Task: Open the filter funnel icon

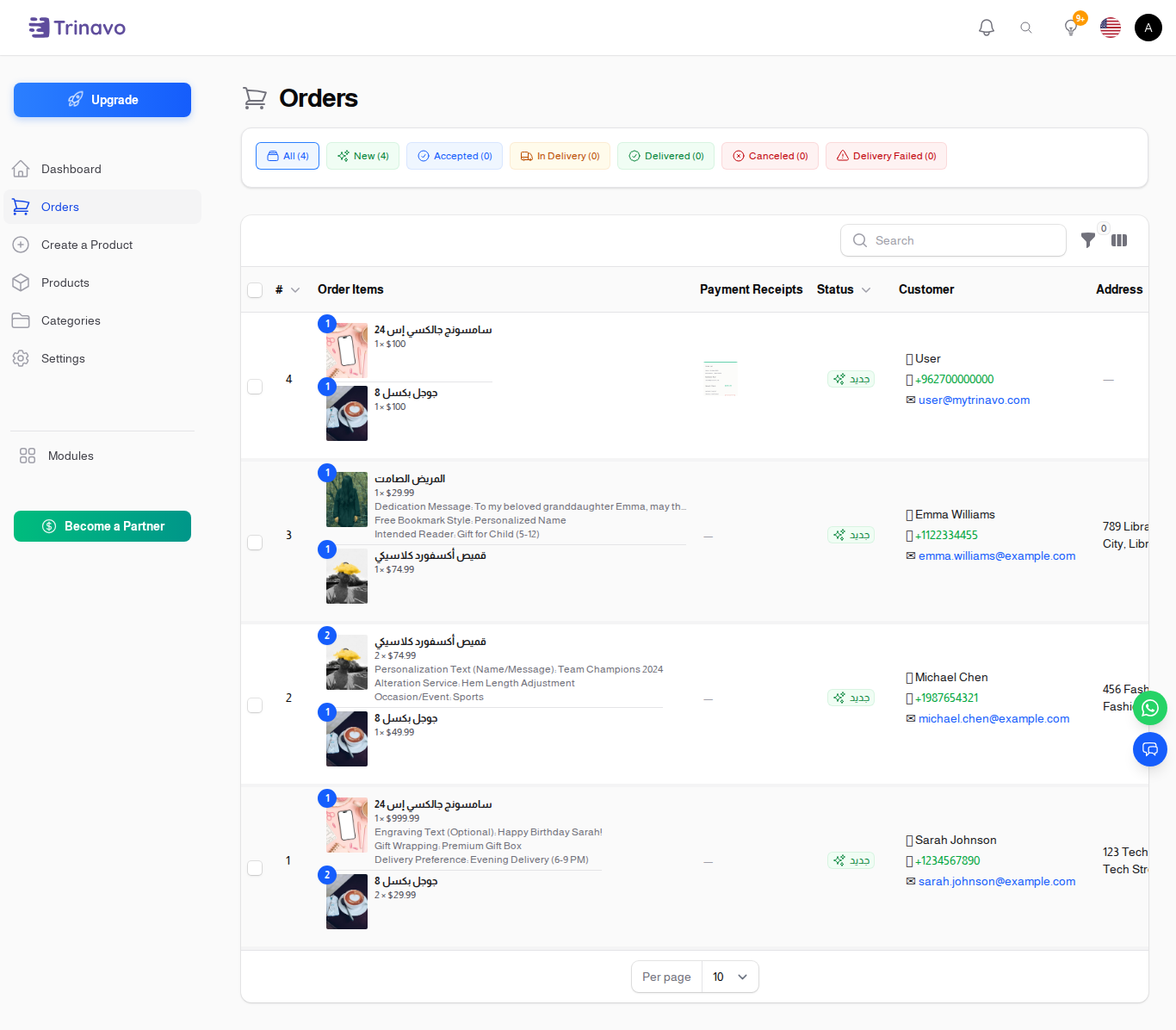Action: pyautogui.click(x=1088, y=240)
